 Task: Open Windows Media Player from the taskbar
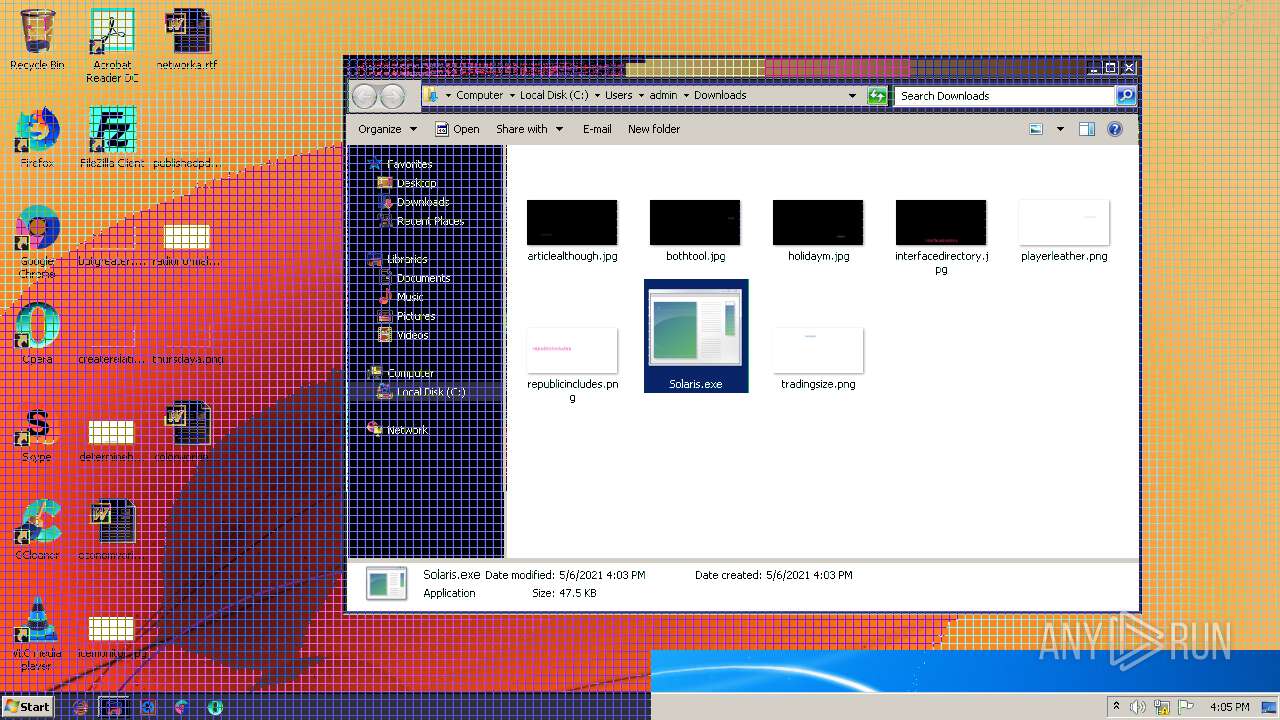tap(148, 707)
